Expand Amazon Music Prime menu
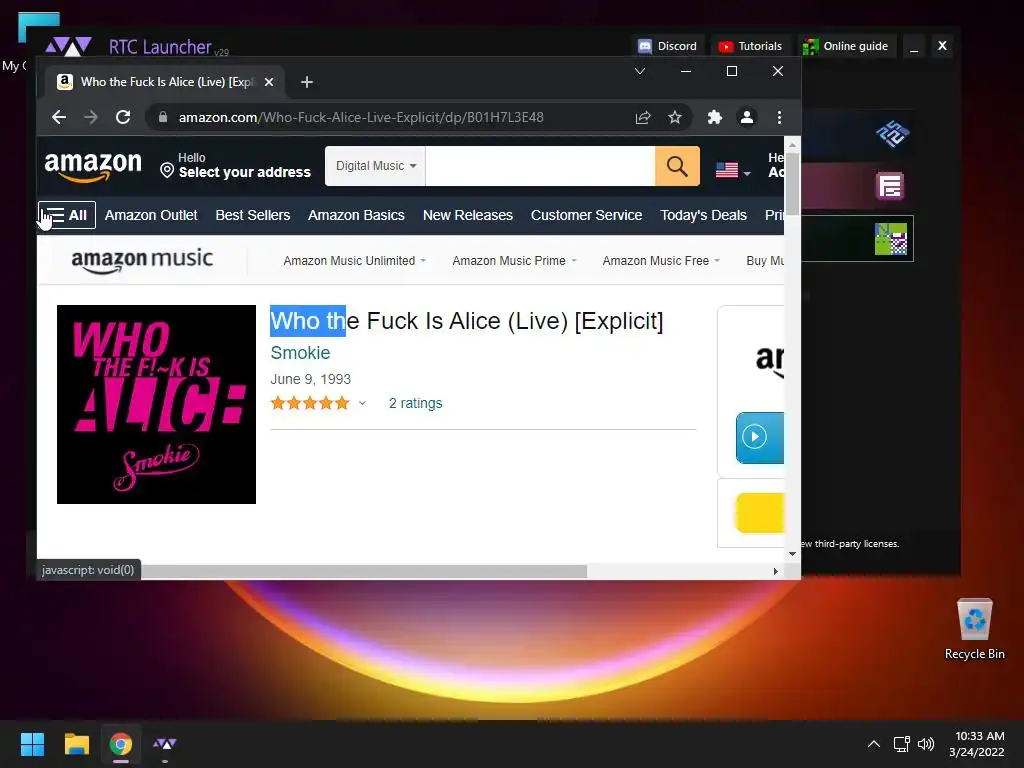Viewport: 1024px width, 768px height. click(x=515, y=261)
